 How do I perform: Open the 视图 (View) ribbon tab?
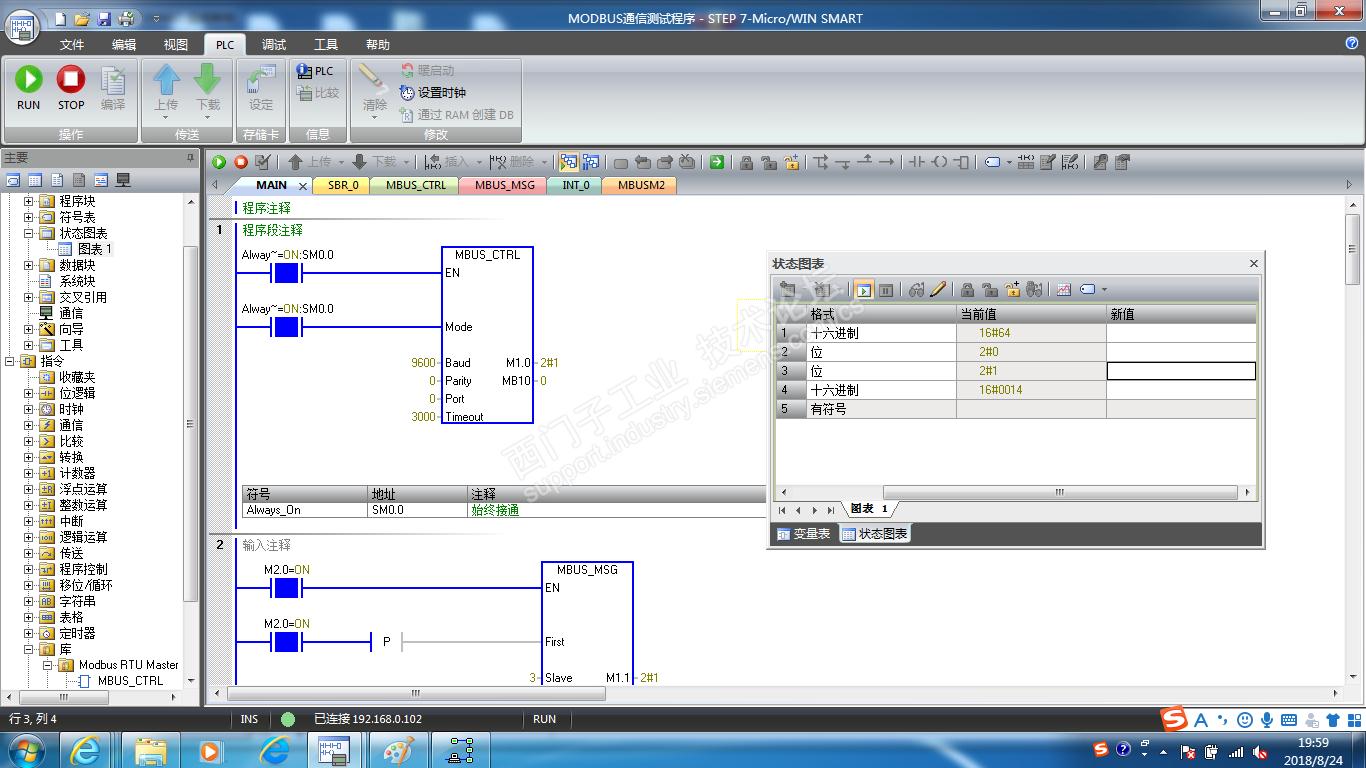click(176, 45)
